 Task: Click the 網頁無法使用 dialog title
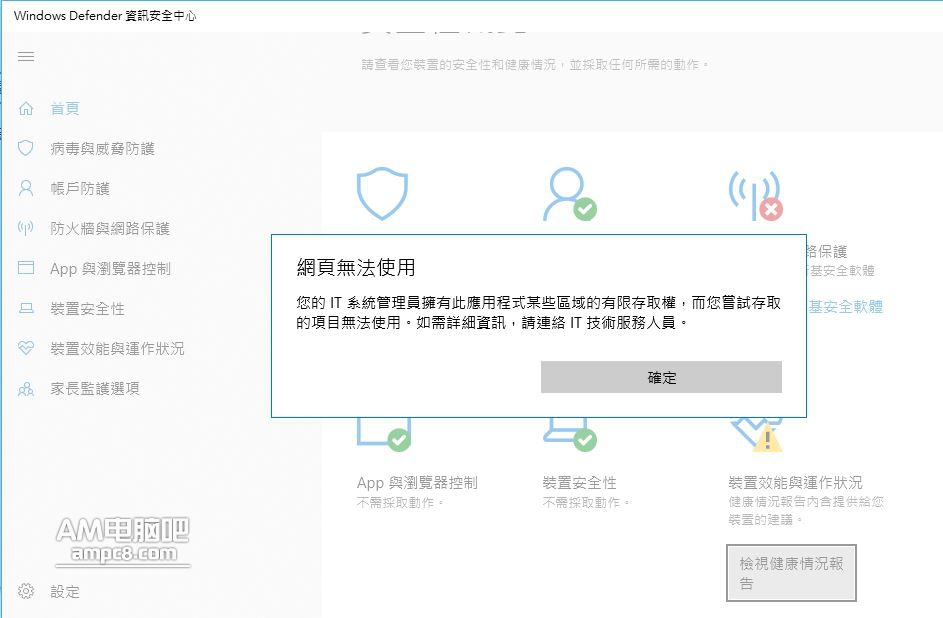356,267
